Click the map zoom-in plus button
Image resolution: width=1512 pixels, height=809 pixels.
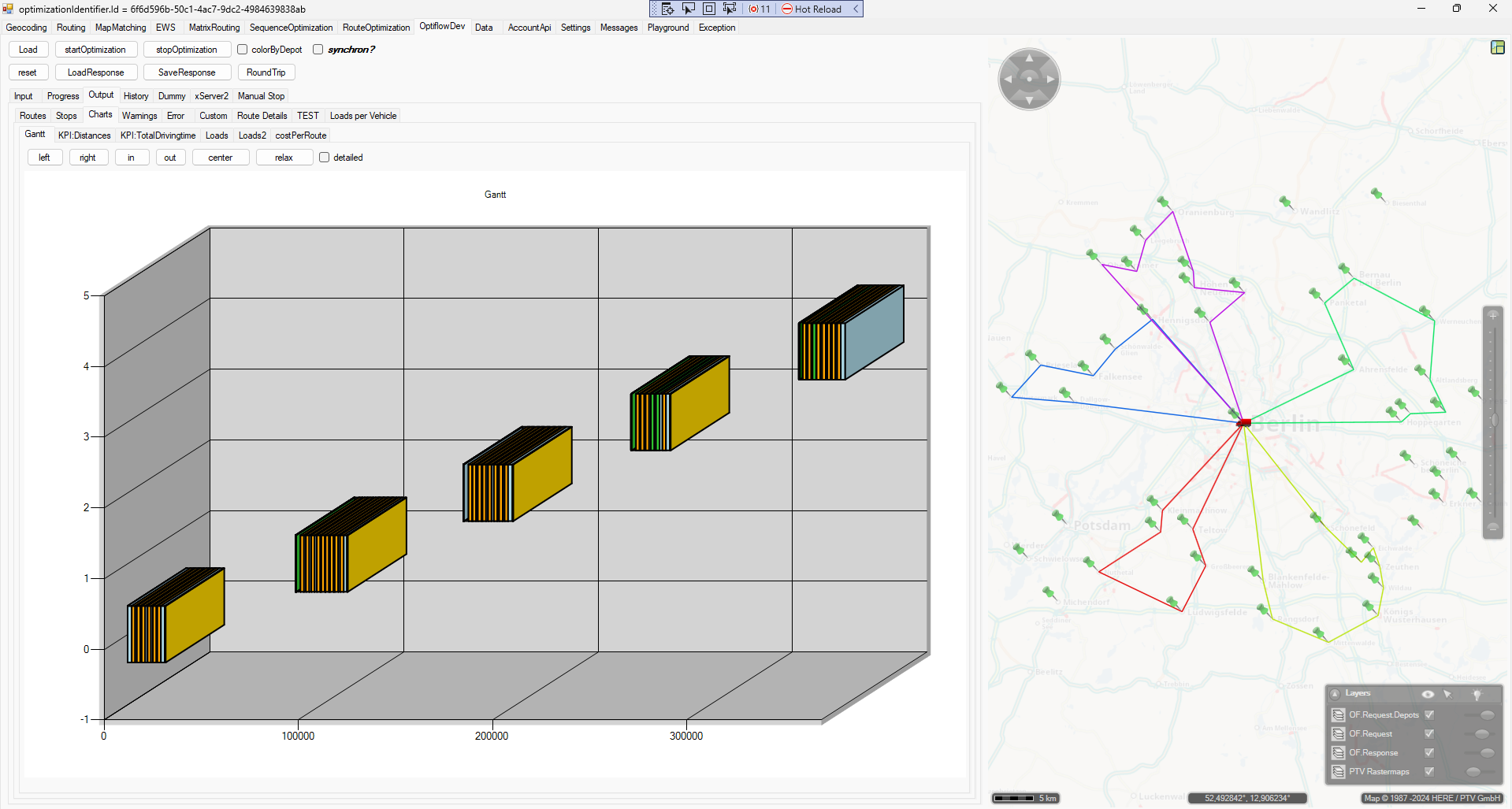pyautogui.click(x=1492, y=315)
